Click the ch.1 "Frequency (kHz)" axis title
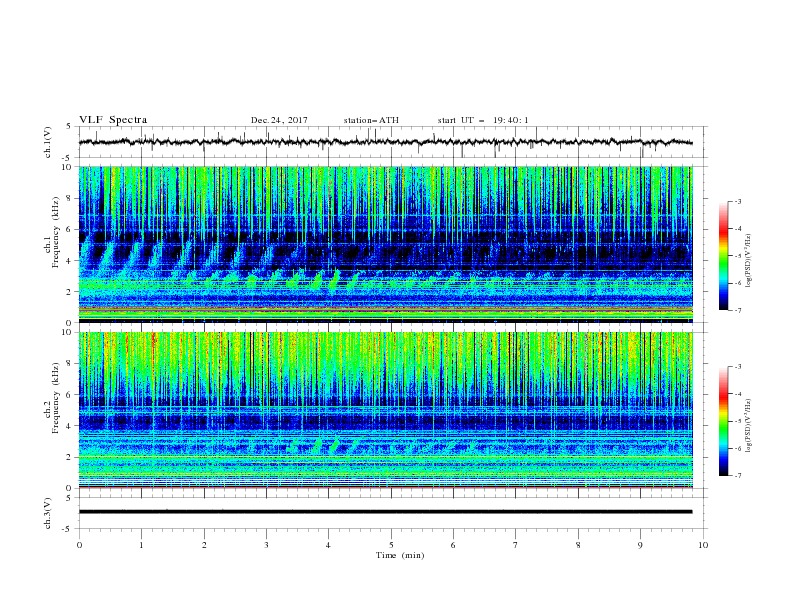 point(55,232)
